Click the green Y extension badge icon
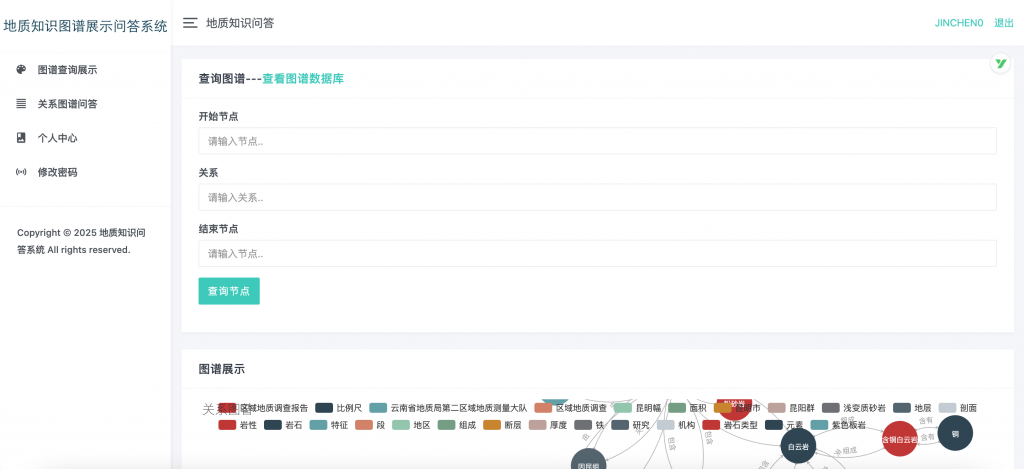Image resolution: width=1024 pixels, height=469 pixels. click(999, 64)
